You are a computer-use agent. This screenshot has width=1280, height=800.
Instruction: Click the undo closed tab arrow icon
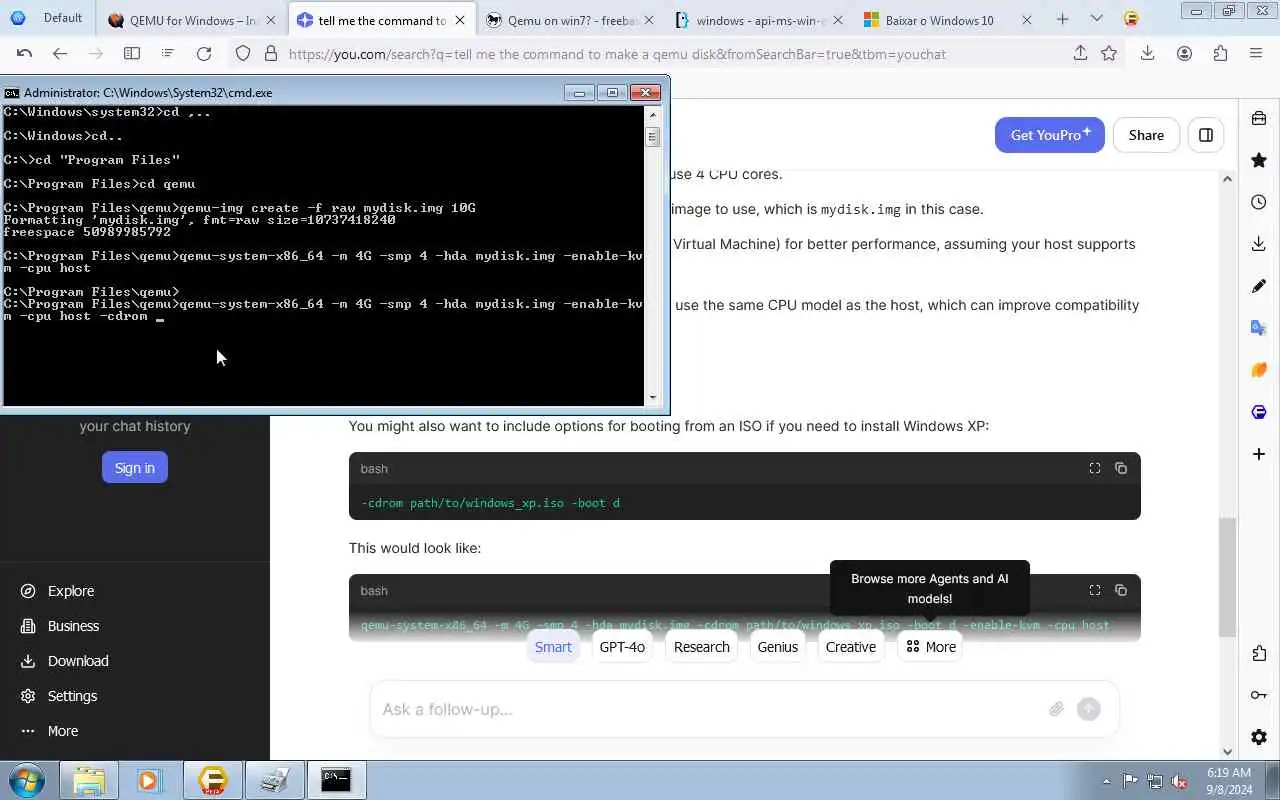pos(24,54)
